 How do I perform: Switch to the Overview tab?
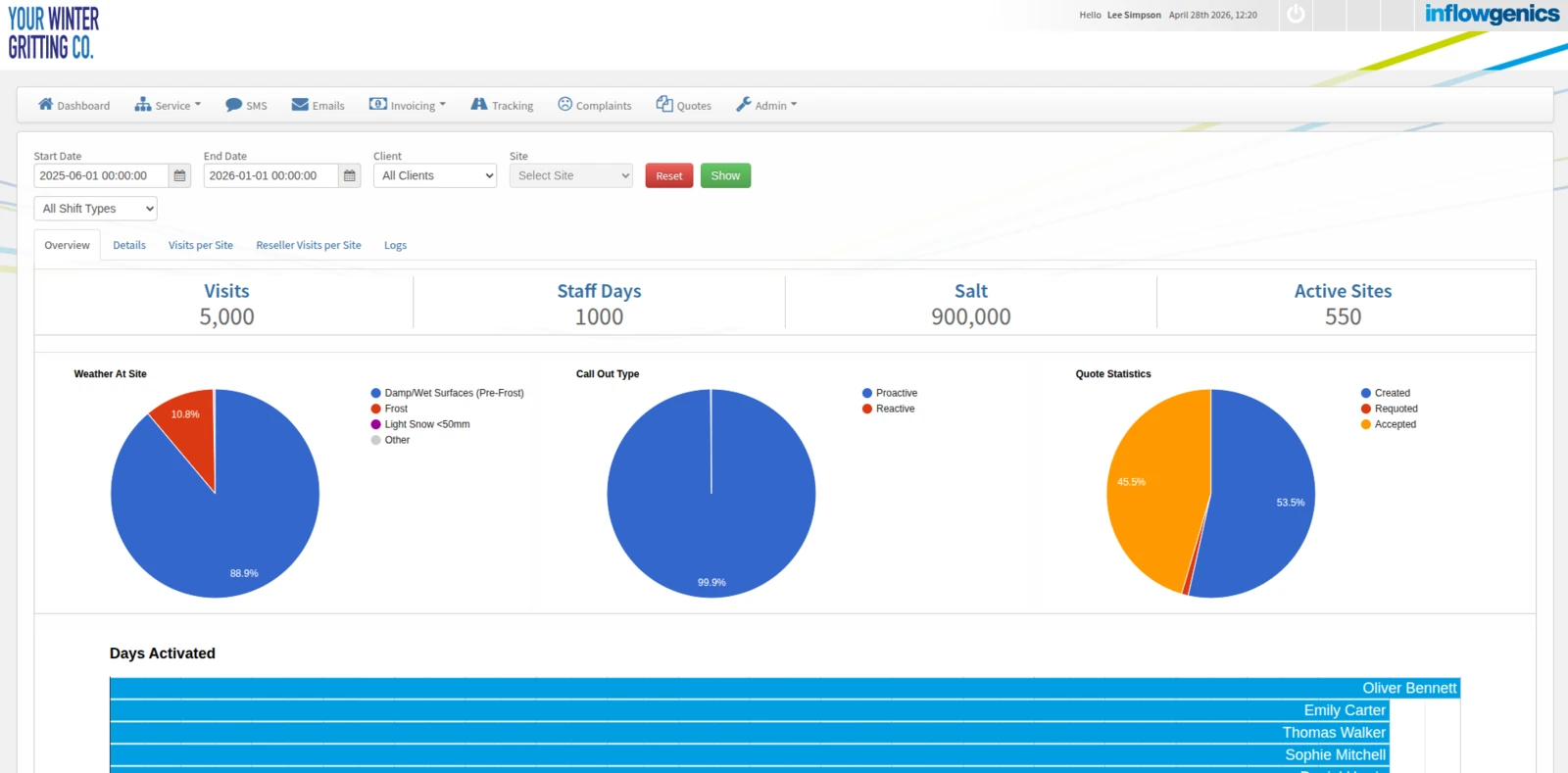[67, 245]
